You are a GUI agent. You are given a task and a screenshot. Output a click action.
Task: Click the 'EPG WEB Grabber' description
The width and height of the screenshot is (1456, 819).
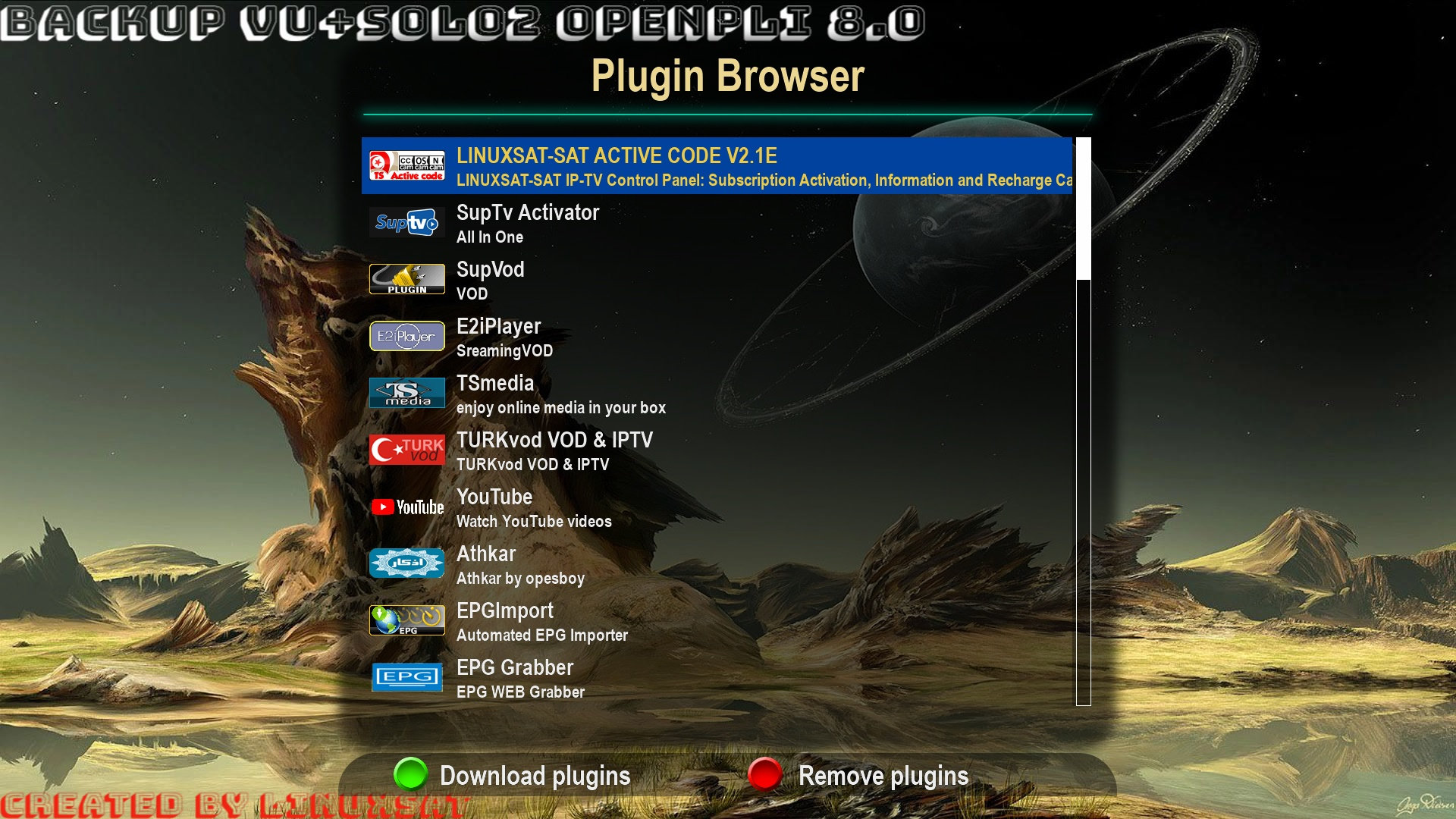[520, 692]
